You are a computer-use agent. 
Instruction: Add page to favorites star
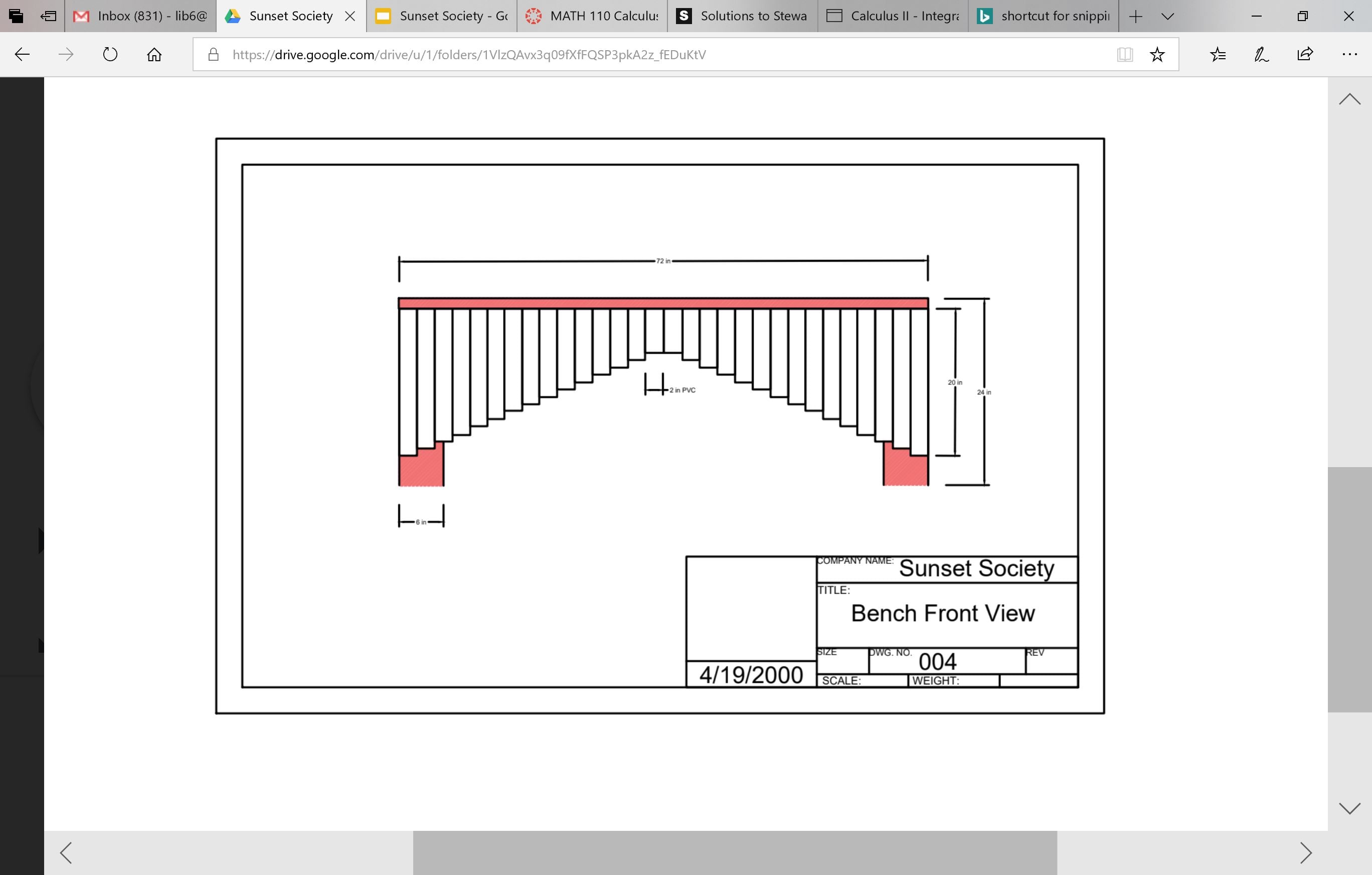coord(1157,55)
